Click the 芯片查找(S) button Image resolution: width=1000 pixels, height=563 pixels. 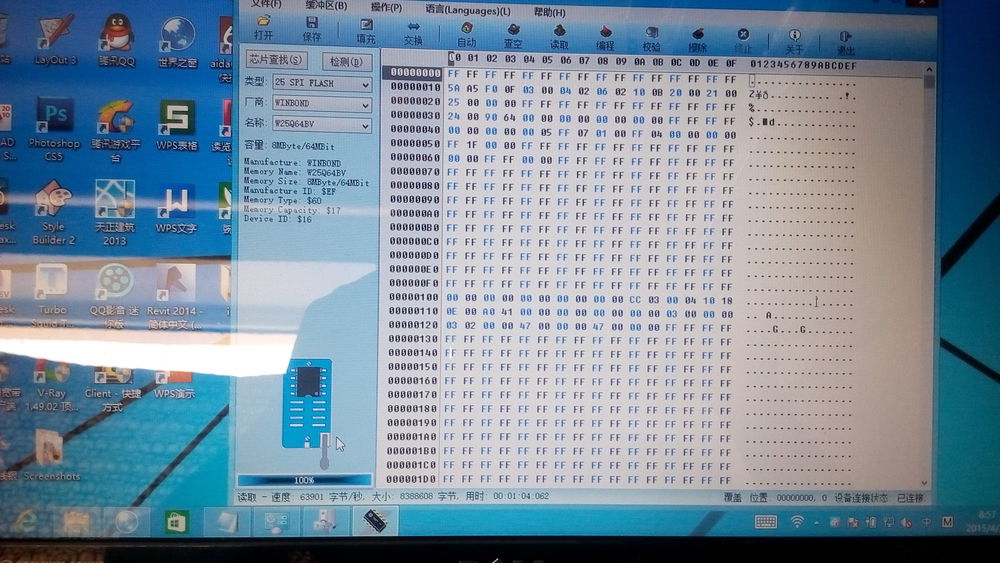coord(276,60)
